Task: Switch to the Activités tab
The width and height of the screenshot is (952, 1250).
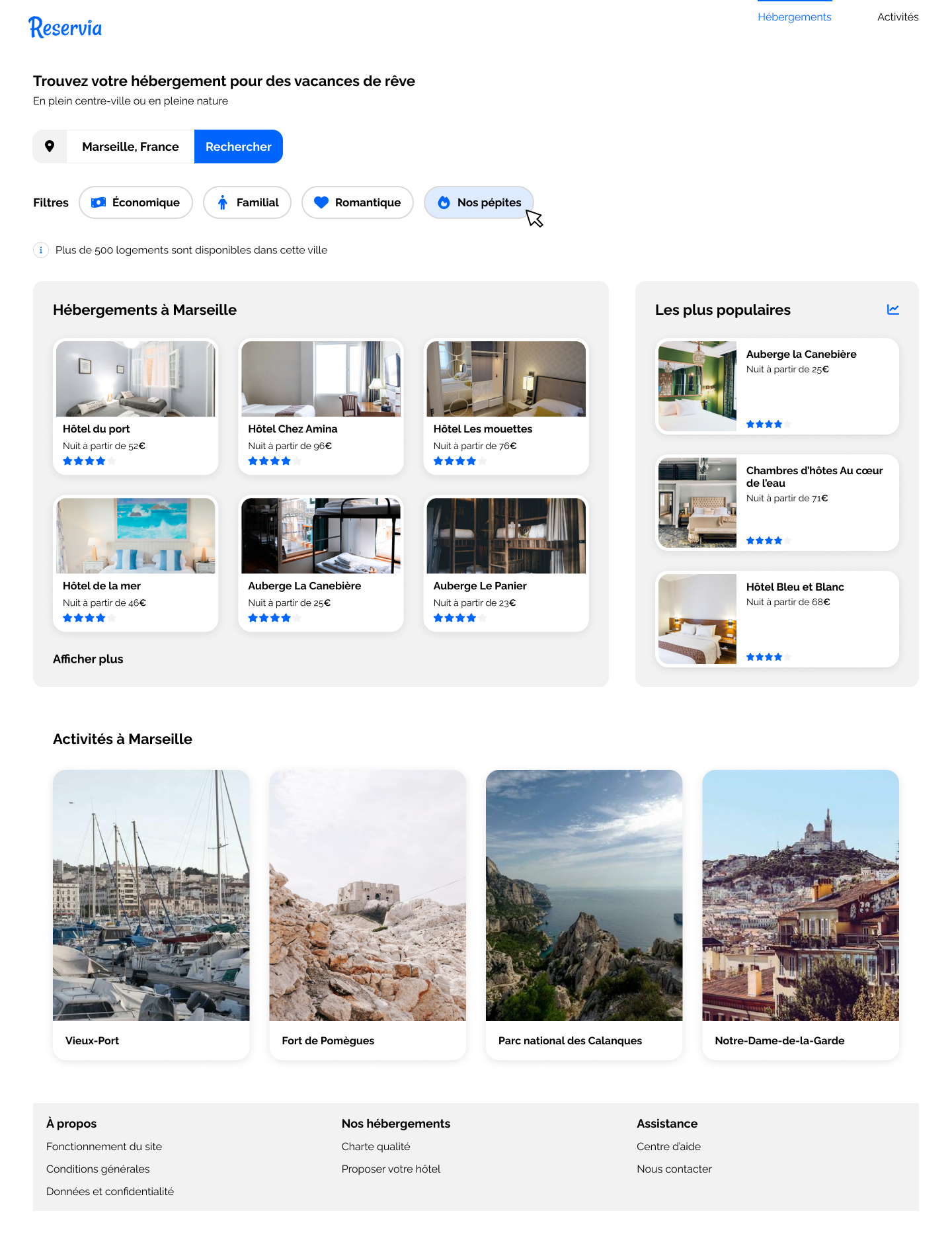Action: [x=897, y=17]
